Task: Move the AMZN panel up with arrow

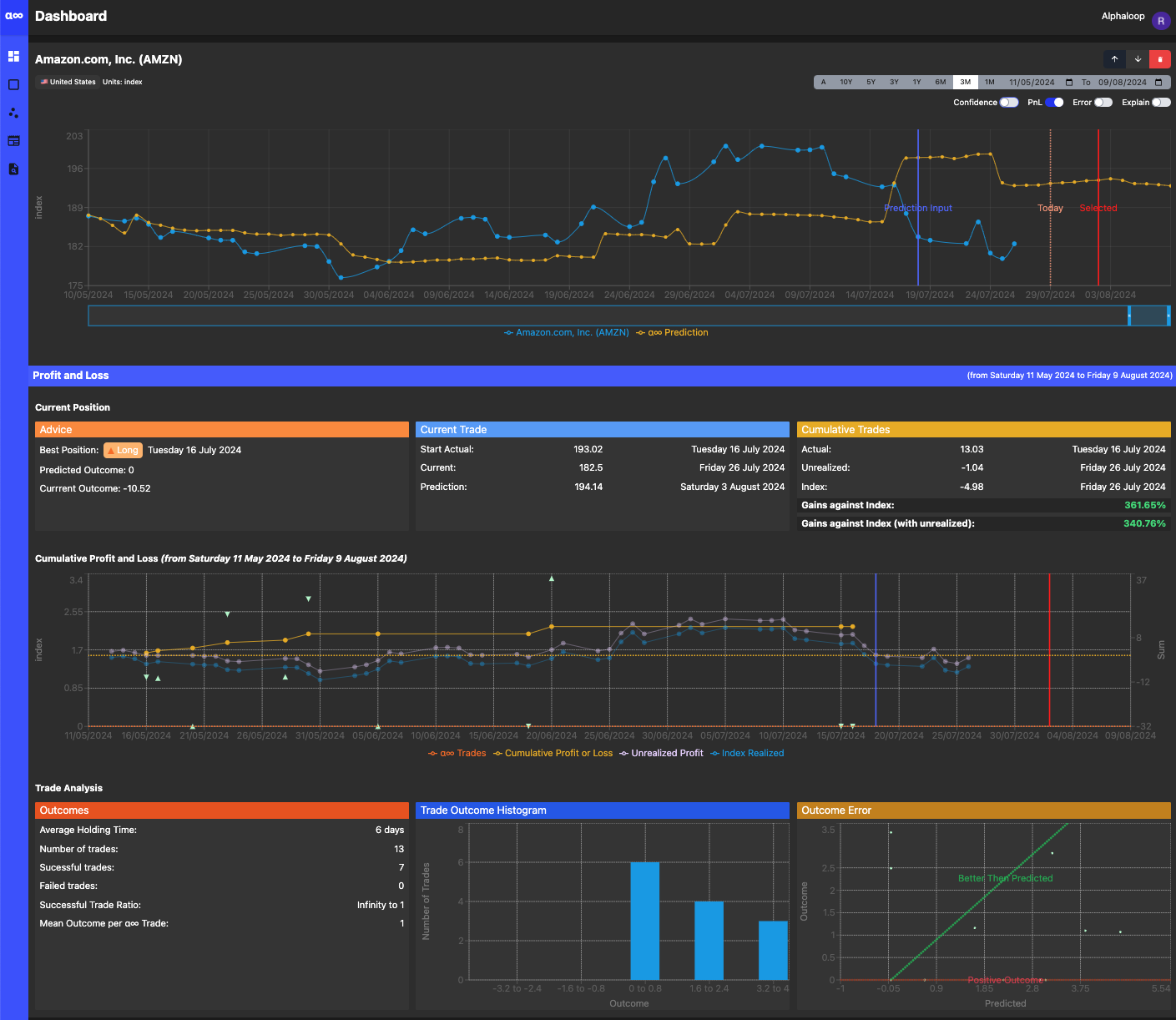Action: coord(1114,59)
